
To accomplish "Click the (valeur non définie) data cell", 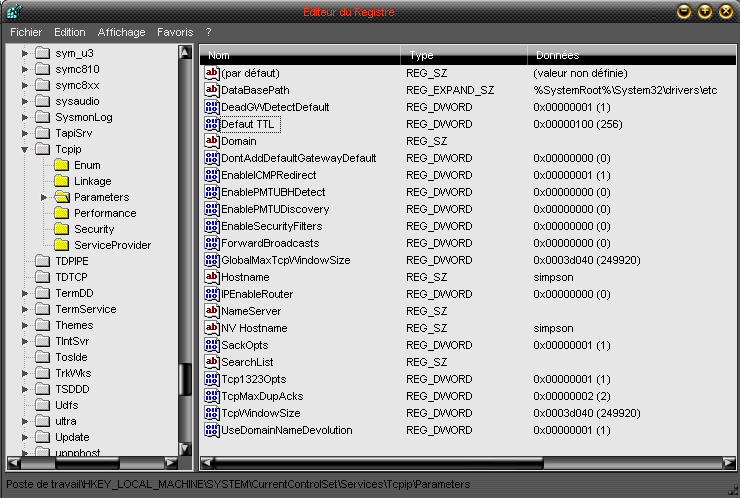I will (x=580, y=73).
